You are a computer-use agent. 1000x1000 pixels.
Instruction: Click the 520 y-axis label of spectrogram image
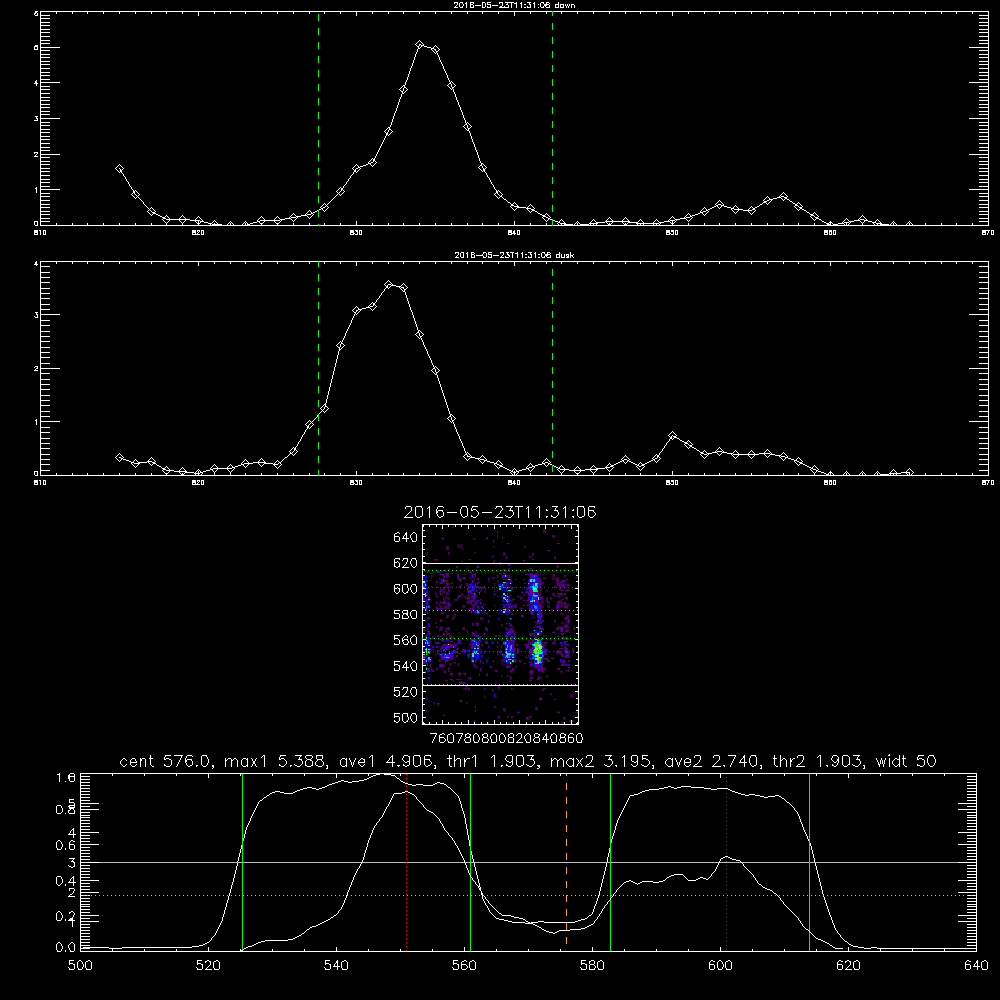click(x=406, y=692)
